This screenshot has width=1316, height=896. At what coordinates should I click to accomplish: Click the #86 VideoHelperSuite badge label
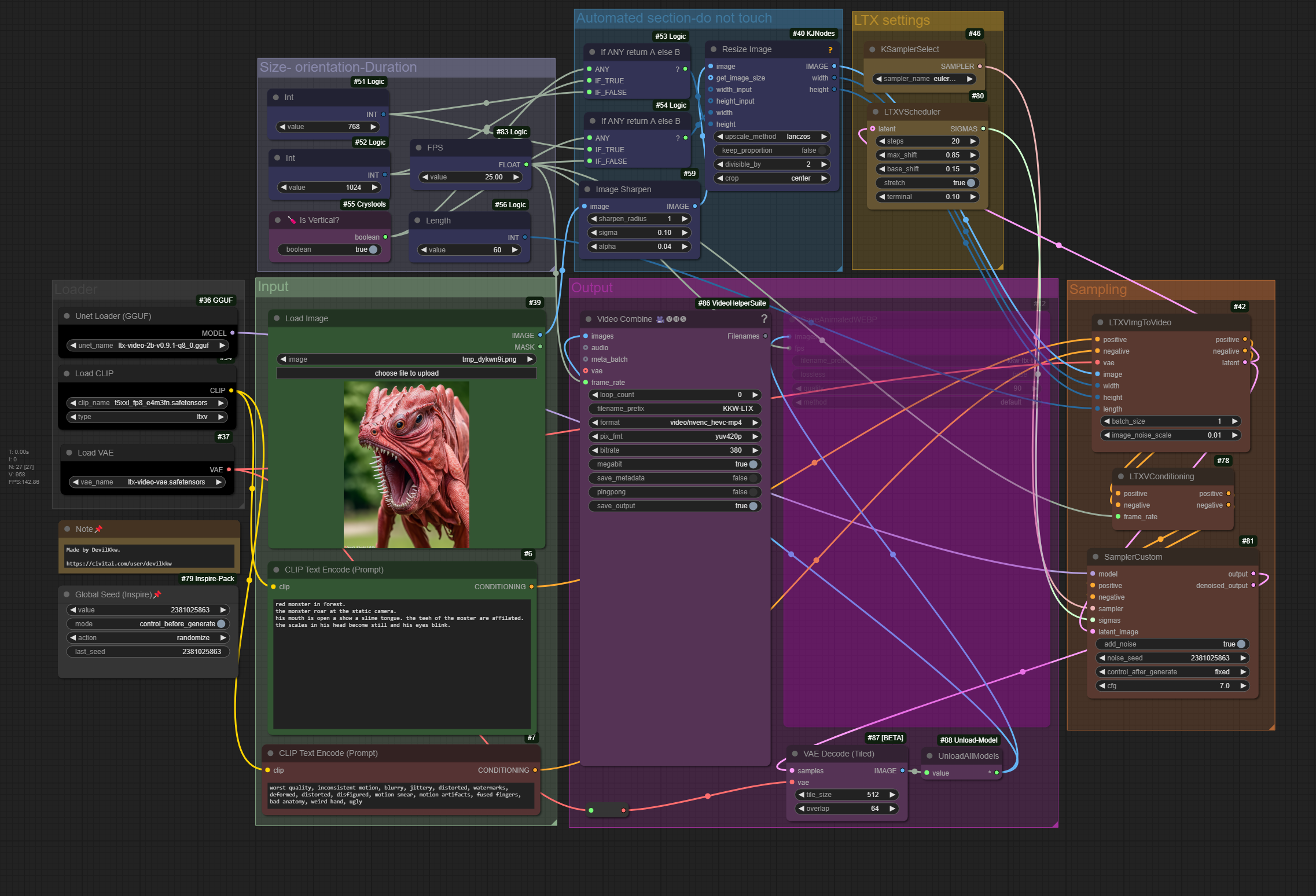click(731, 303)
